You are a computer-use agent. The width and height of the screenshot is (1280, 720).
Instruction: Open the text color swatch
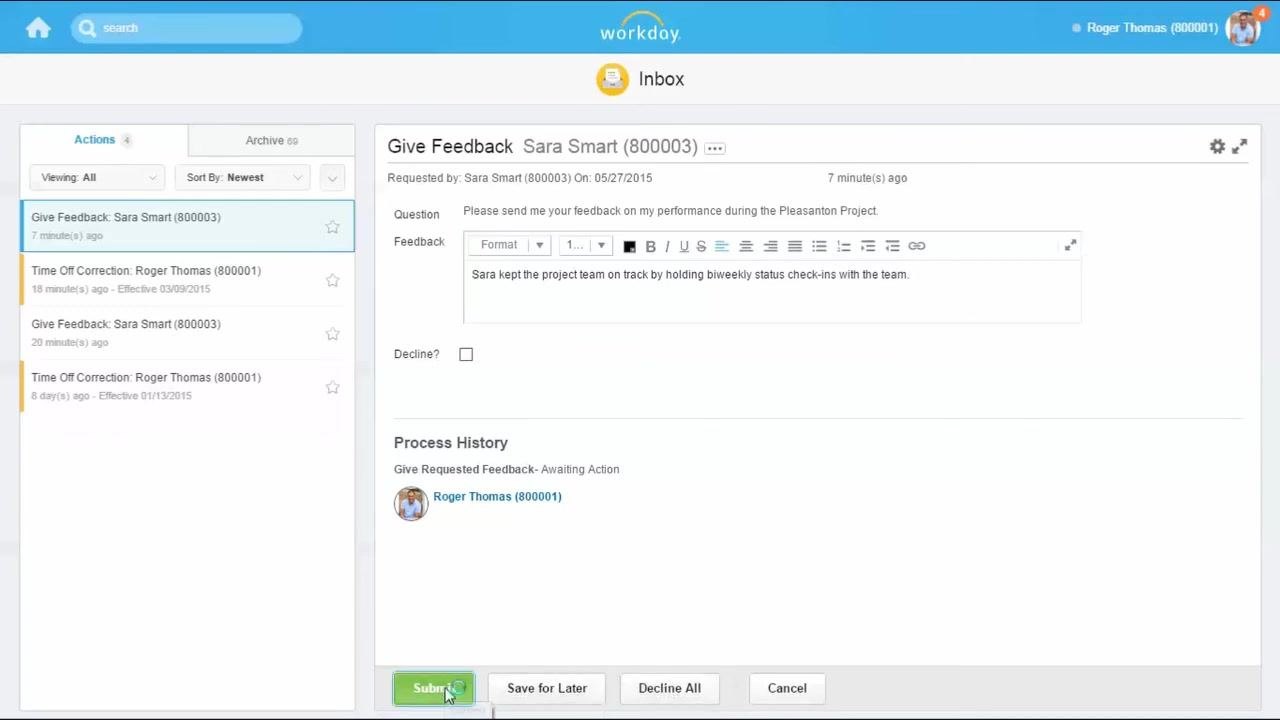click(629, 246)
